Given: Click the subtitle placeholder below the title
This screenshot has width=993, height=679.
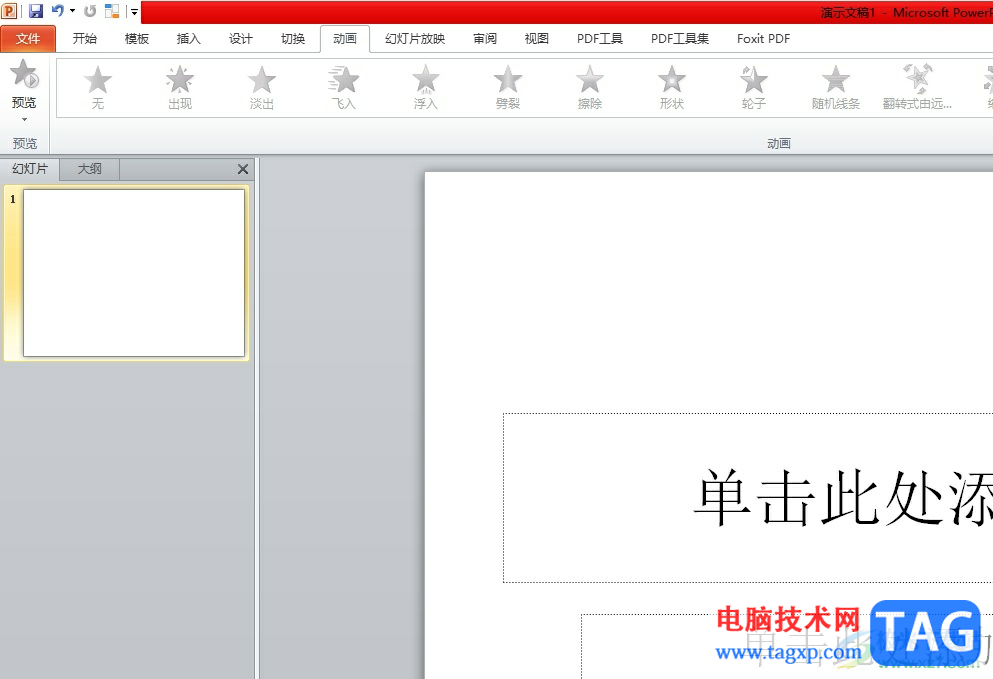Looking at the screenshot, I should [x=787, y=647].
